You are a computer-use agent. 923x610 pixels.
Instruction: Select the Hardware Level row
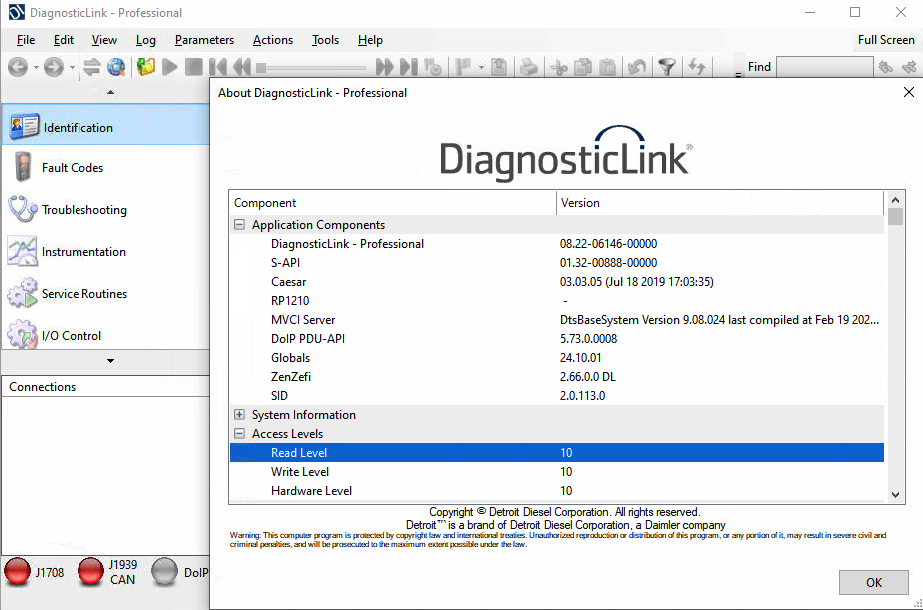(557, 490)
